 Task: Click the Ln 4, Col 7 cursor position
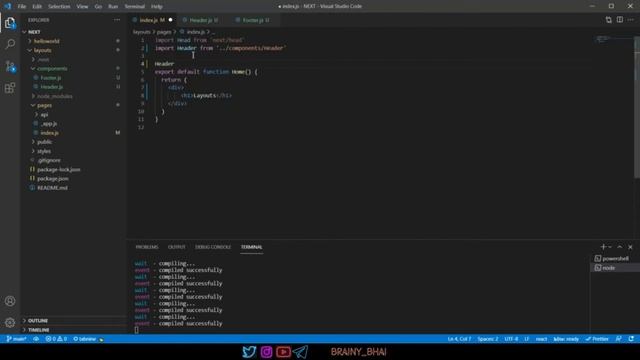point(459,339)
